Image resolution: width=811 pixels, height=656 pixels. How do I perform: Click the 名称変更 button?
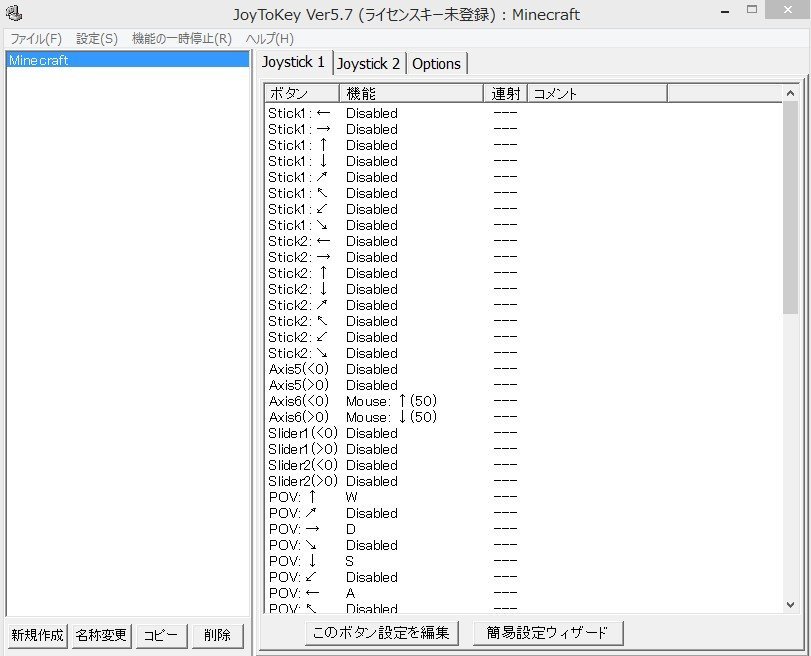tap(101, 635)
